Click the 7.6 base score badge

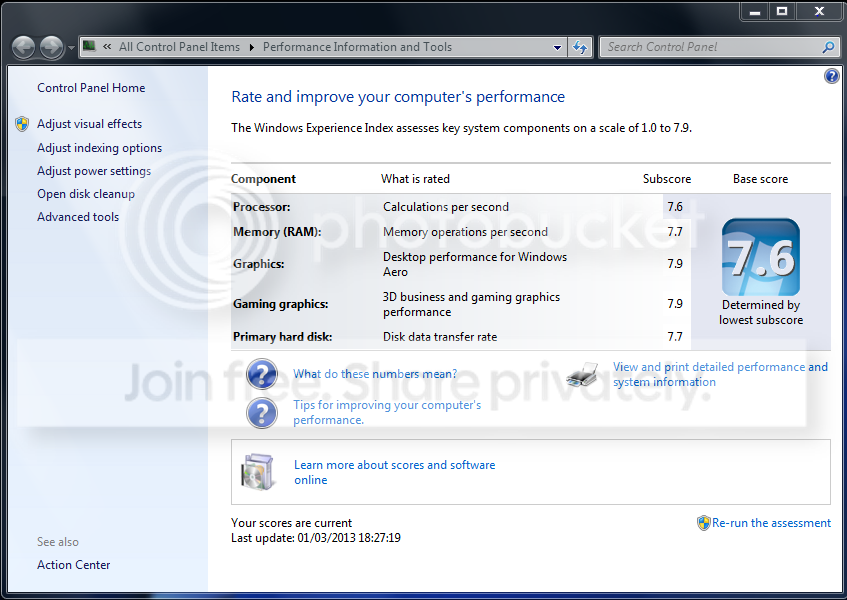coord(761,257)
